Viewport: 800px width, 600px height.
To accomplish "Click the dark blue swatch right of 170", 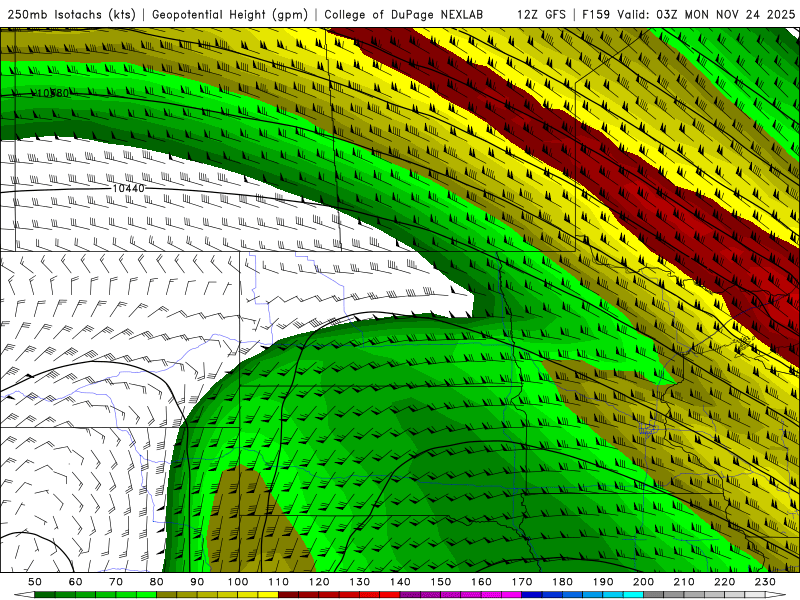I will coord(532,595).
